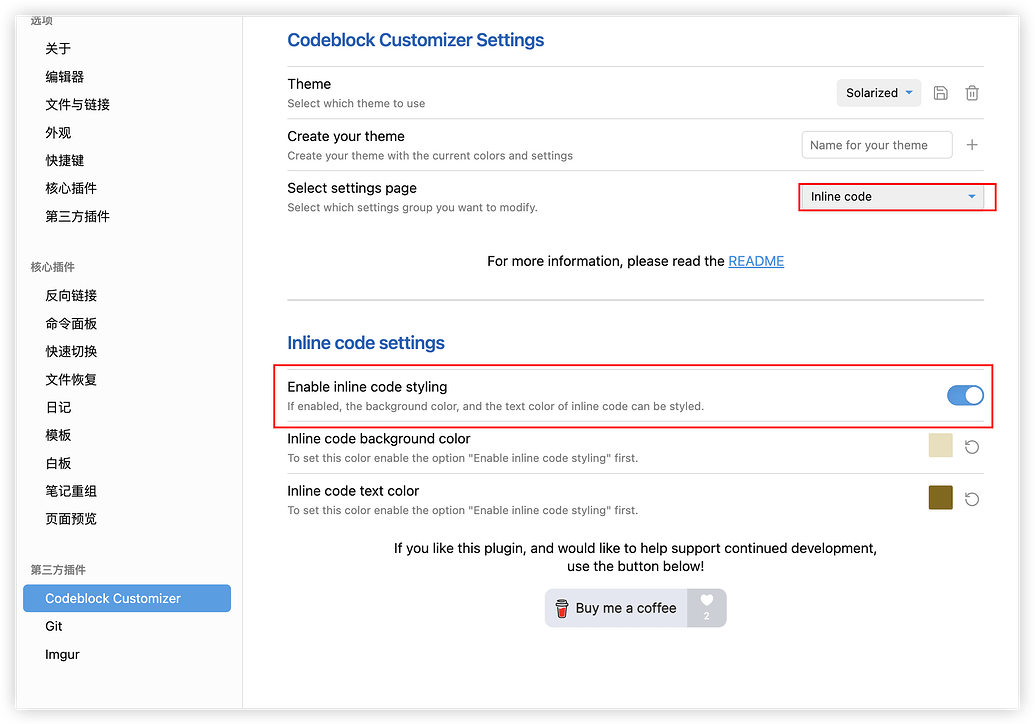
Task: Reset inline code text color
Action: click(x=971, y=498)
